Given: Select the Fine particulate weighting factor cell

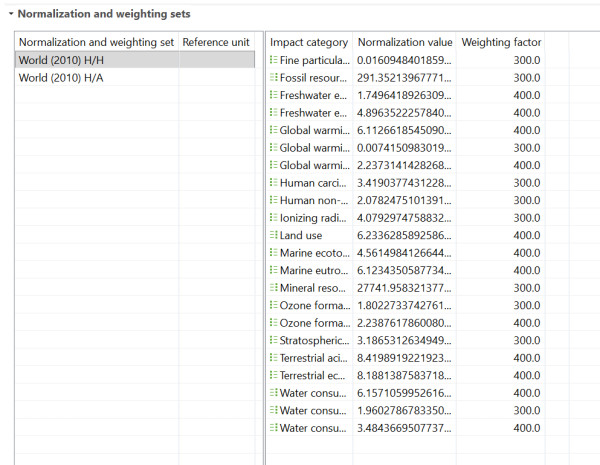Looking at the screenshot, I should [499, 60].
